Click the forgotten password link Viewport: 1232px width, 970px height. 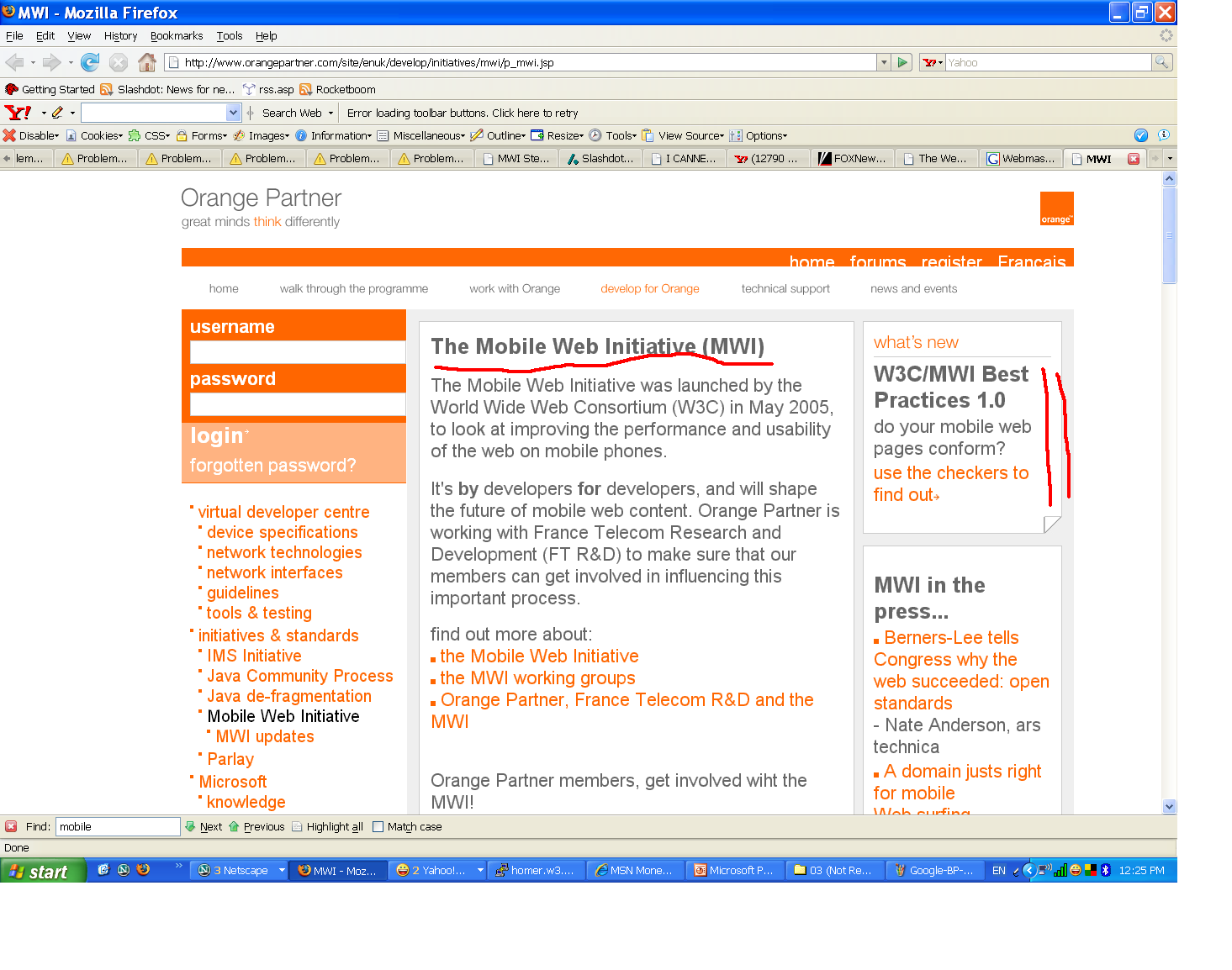pyautogui.click(x=272, y=466)
